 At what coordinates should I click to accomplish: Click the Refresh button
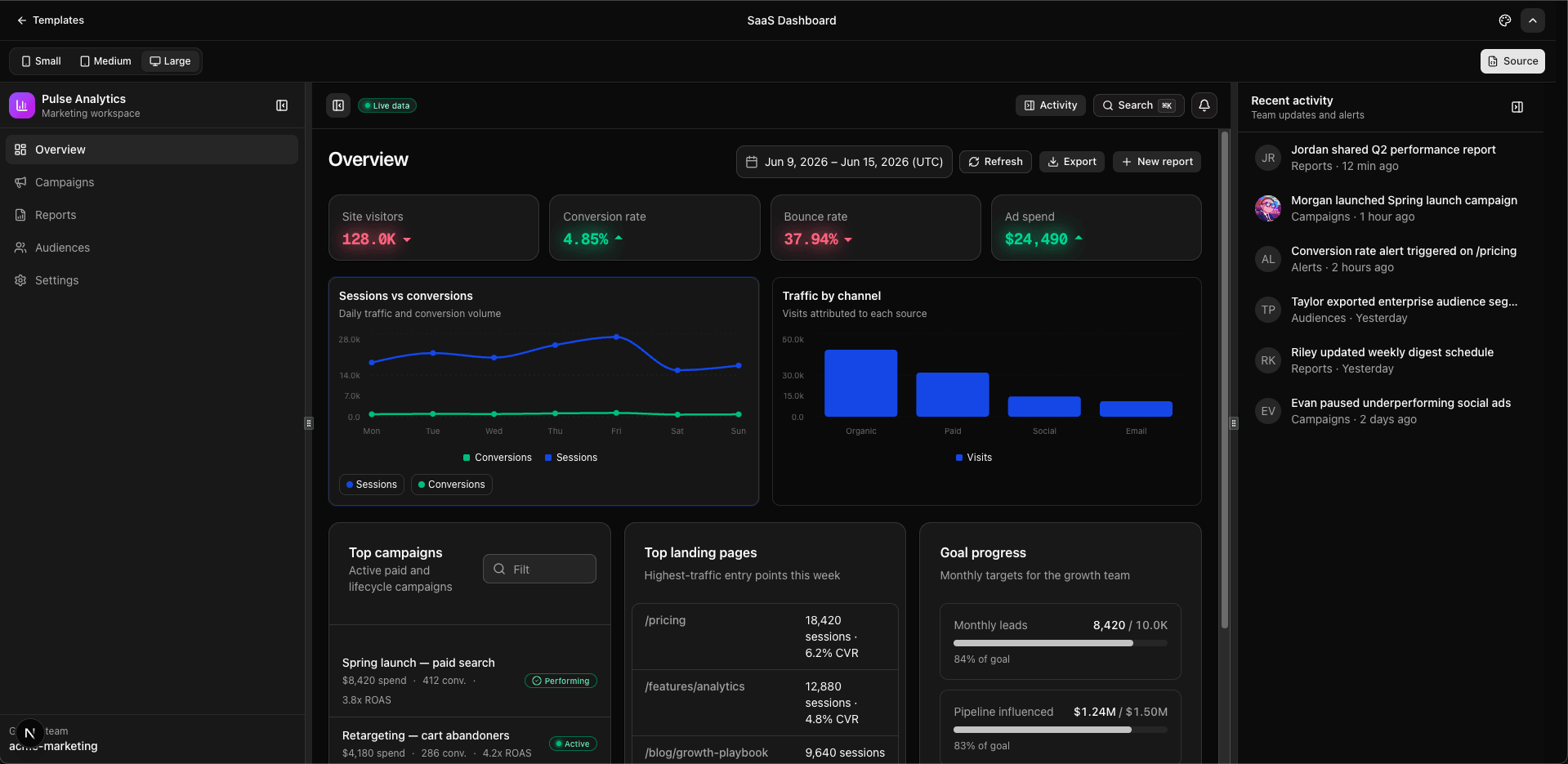click(995, 162)
